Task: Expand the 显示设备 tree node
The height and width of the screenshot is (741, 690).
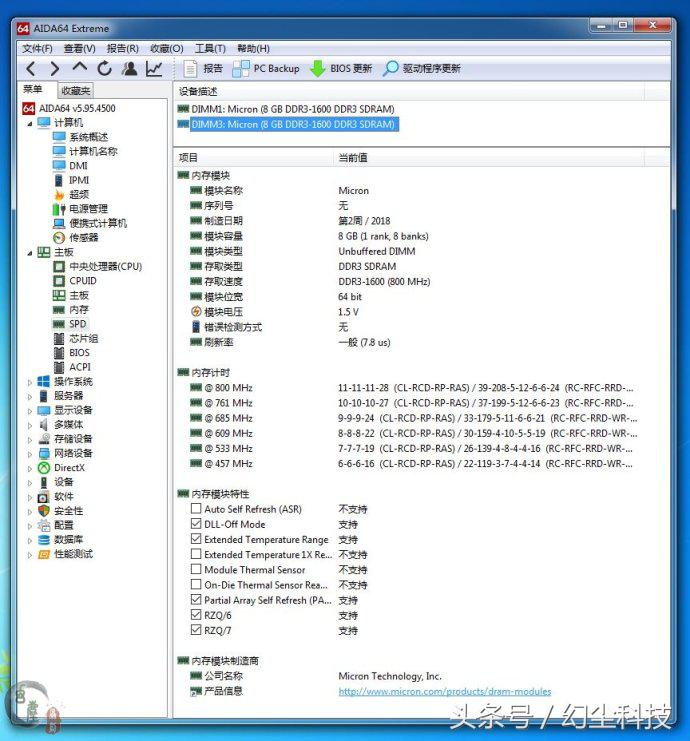Action: coord(30,411)
